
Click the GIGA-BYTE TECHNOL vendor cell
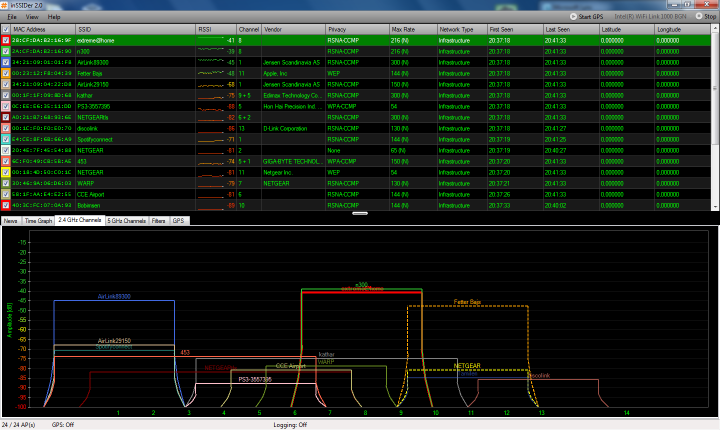tap(293, 161)
